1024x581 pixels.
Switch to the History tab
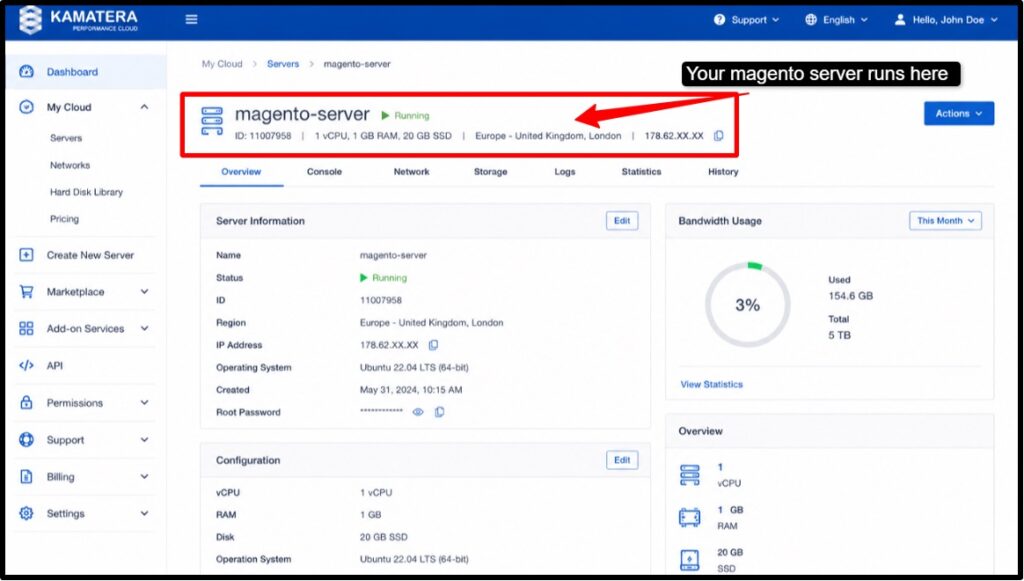coord(723,172)
